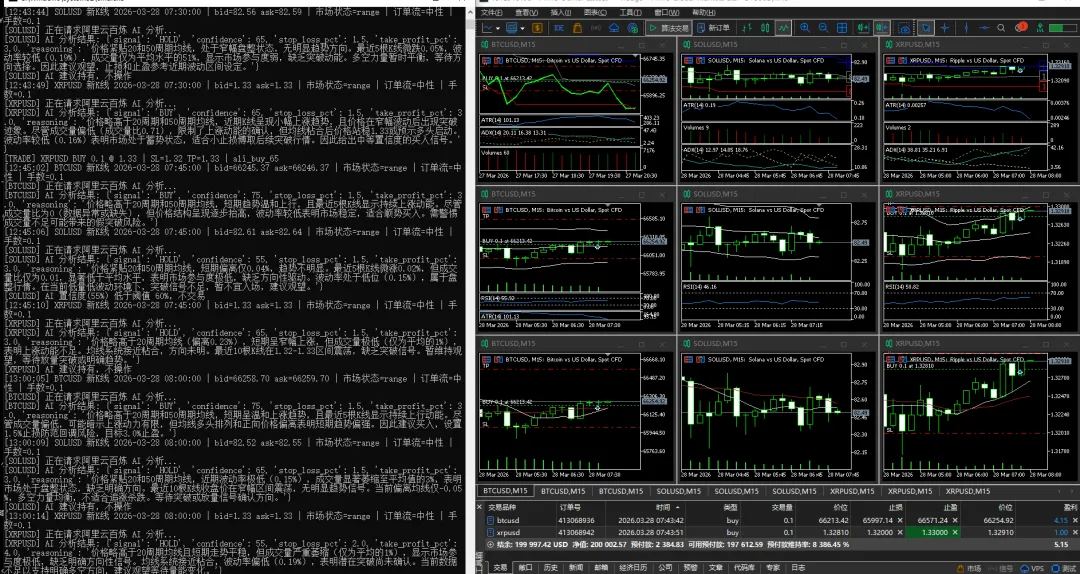Screen dimensions: 1080x574
Task: Click the LVL level indicator icon
Action: [x=1040, y=28]
